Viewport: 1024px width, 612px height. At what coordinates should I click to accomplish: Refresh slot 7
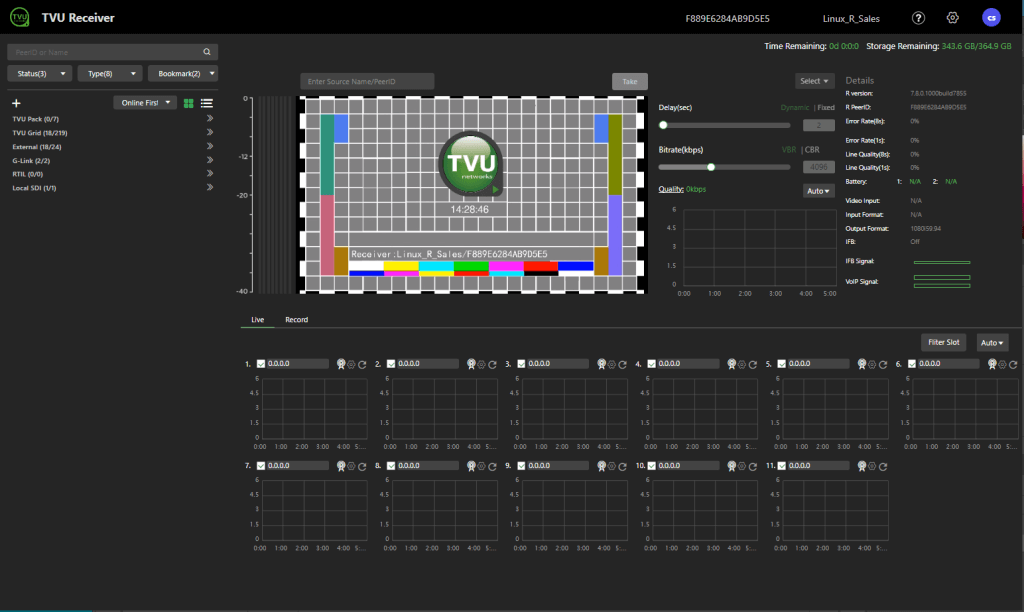362,466
